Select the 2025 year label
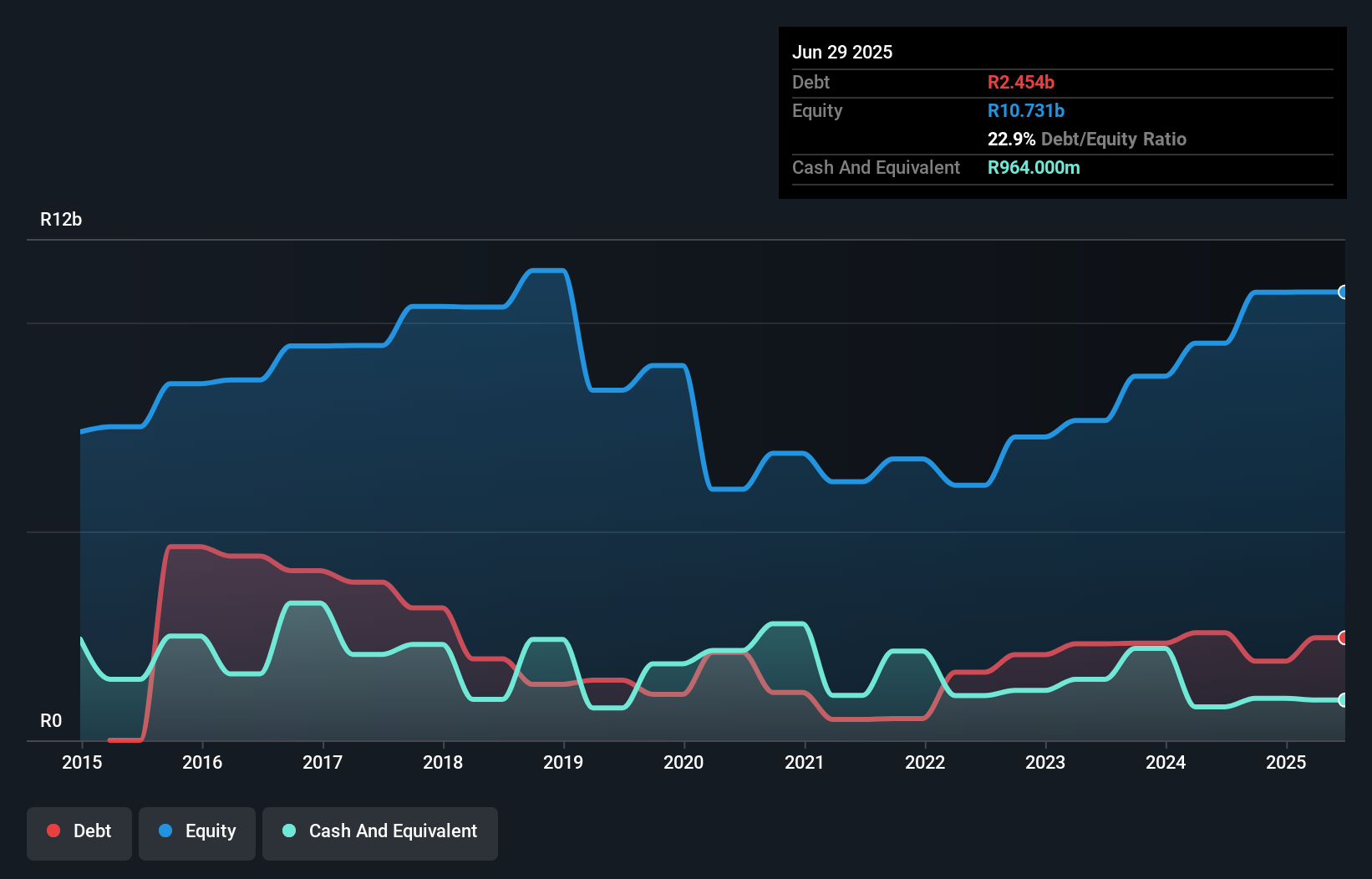This screenshot has height=879, width=1372. click(1287, 762)
